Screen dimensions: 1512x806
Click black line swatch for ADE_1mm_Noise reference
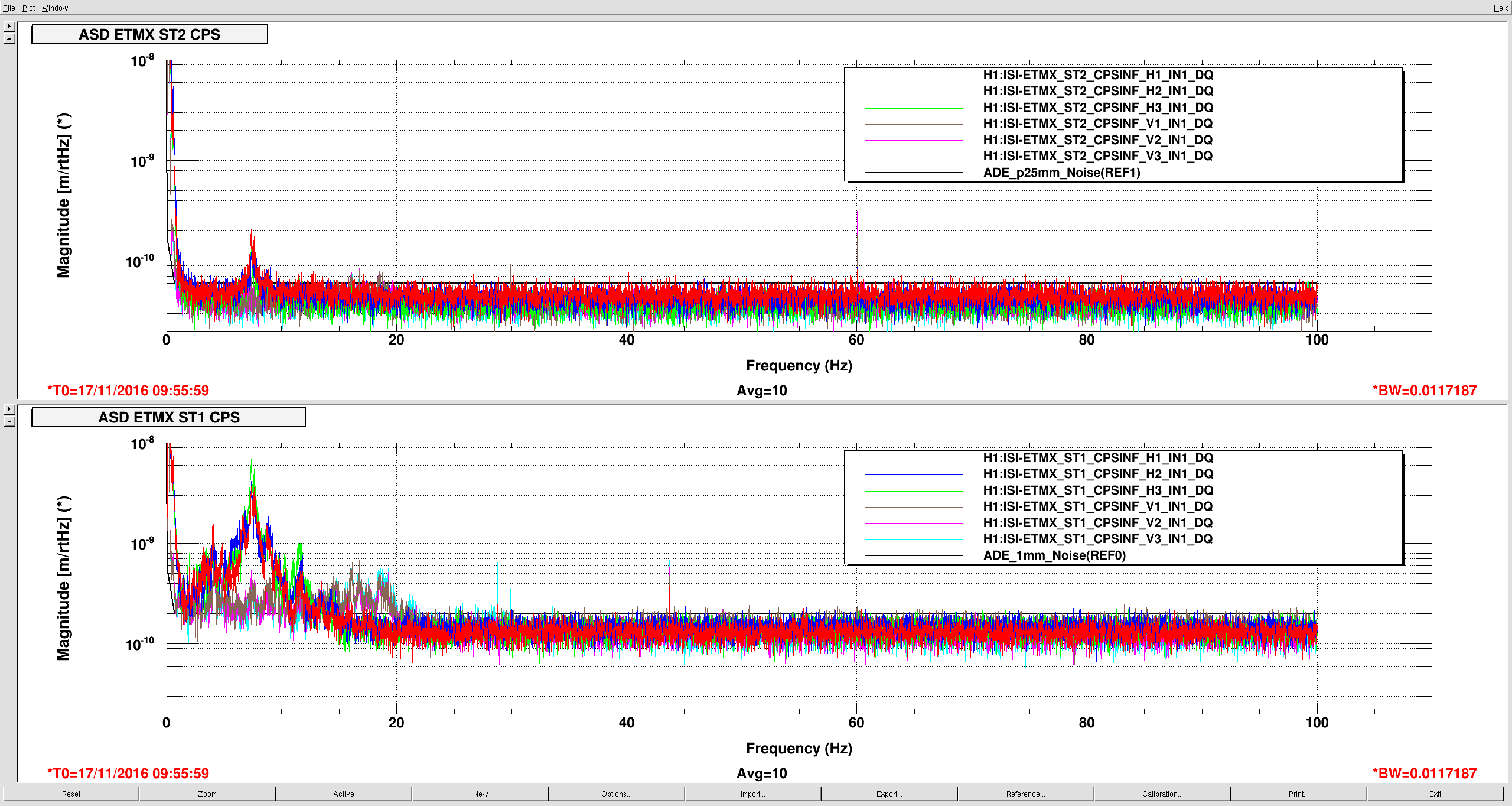(x=914, y=555)
